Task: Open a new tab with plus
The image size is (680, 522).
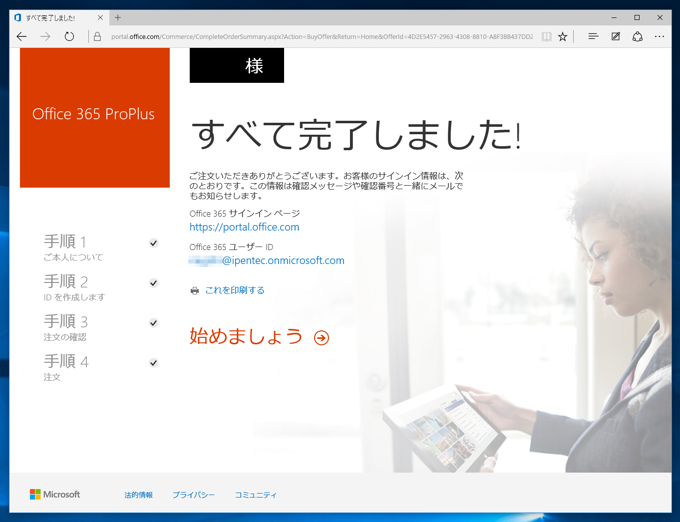Action: point(118,18)
